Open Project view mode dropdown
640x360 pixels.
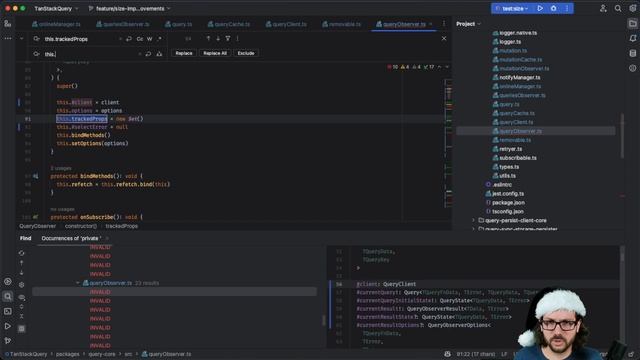pos(468,24)
